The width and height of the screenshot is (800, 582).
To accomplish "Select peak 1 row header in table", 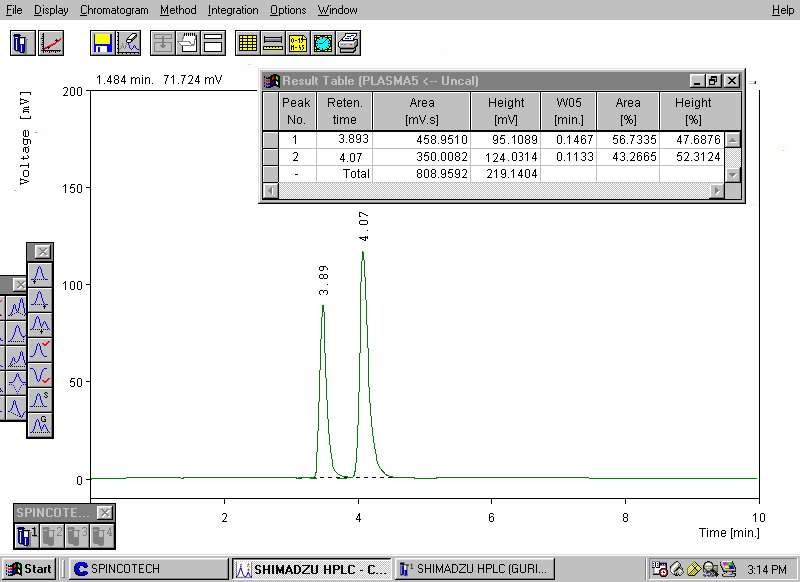I will point(270,140).
